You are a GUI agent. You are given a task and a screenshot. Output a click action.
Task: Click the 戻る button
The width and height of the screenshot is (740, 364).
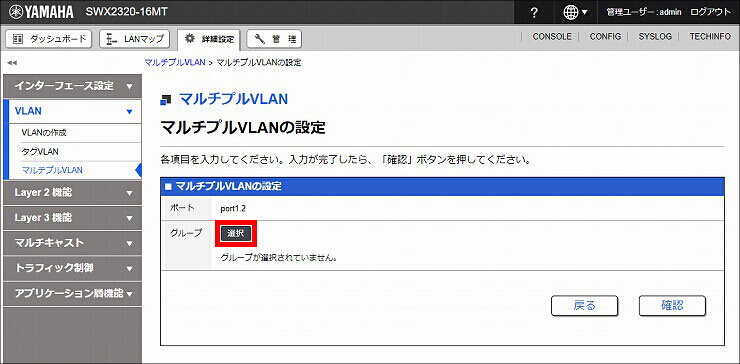(584, 306)
